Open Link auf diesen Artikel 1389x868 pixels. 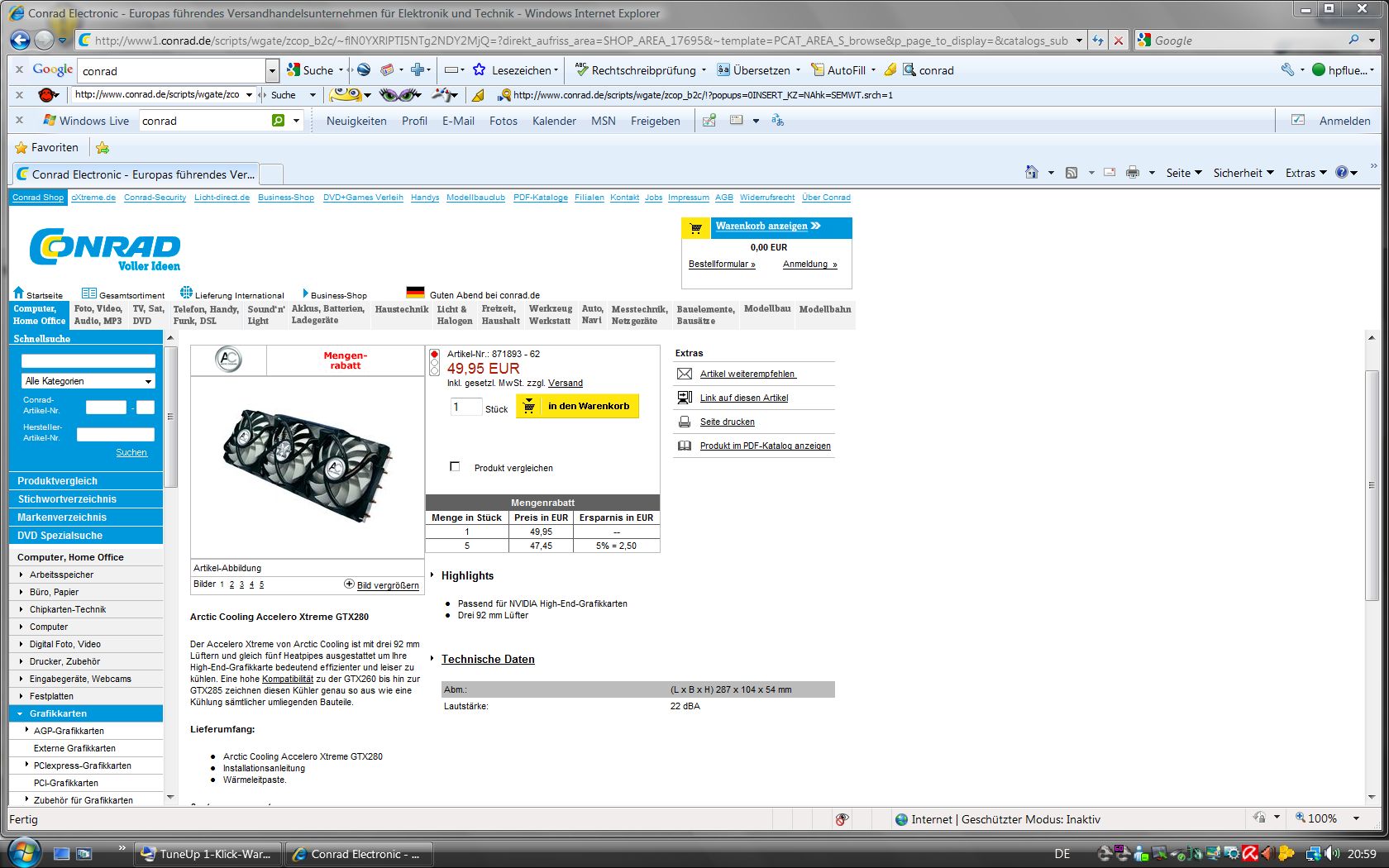coord(744,398)
